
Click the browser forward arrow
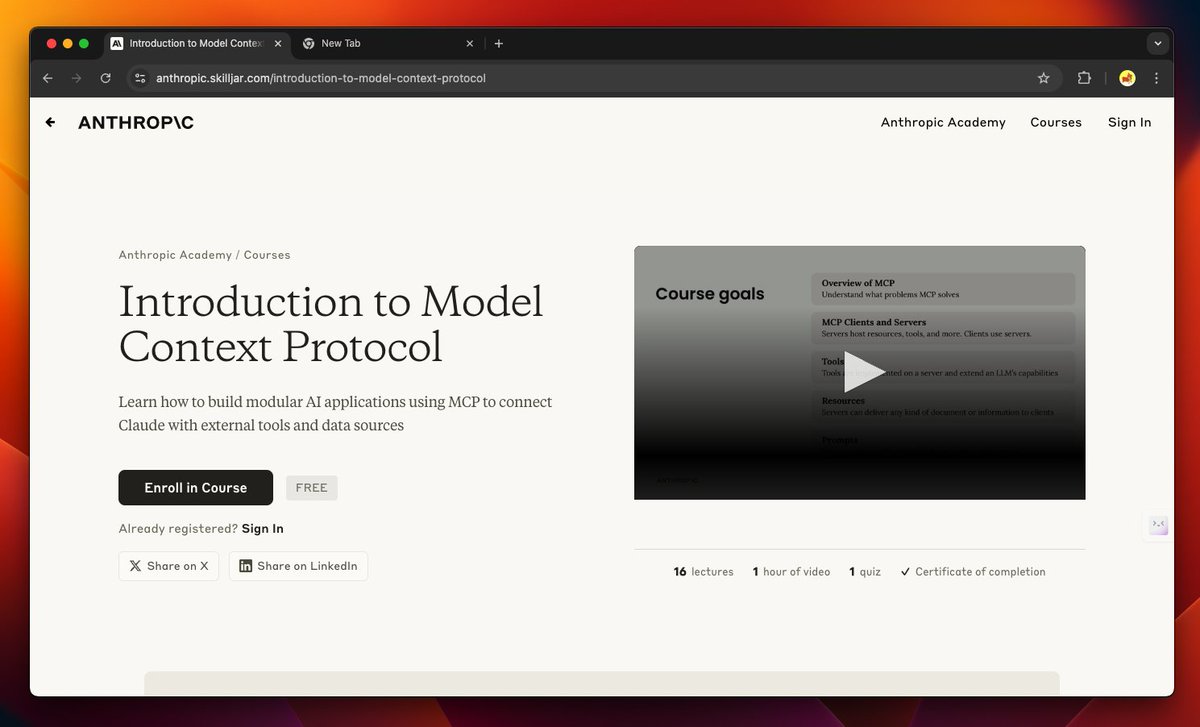(76, 78)
